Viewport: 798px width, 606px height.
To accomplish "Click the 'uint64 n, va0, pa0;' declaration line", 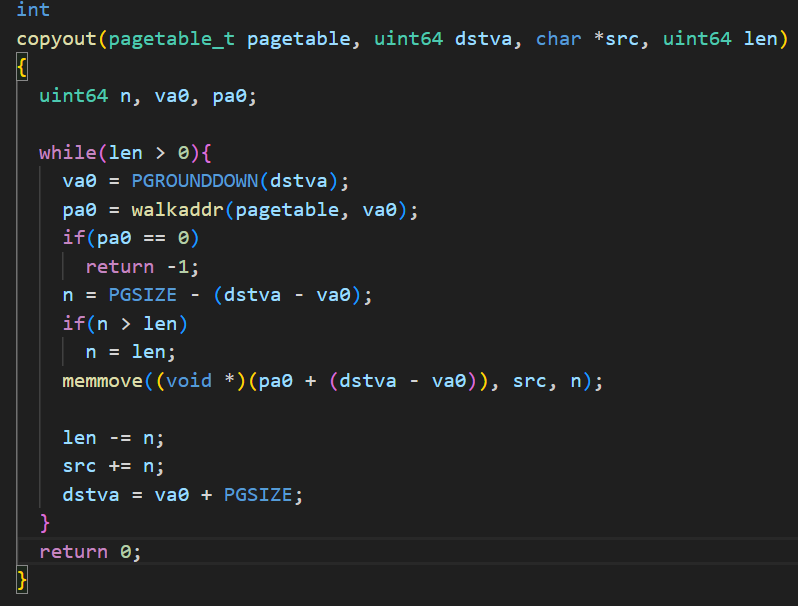I will [148, 96].
